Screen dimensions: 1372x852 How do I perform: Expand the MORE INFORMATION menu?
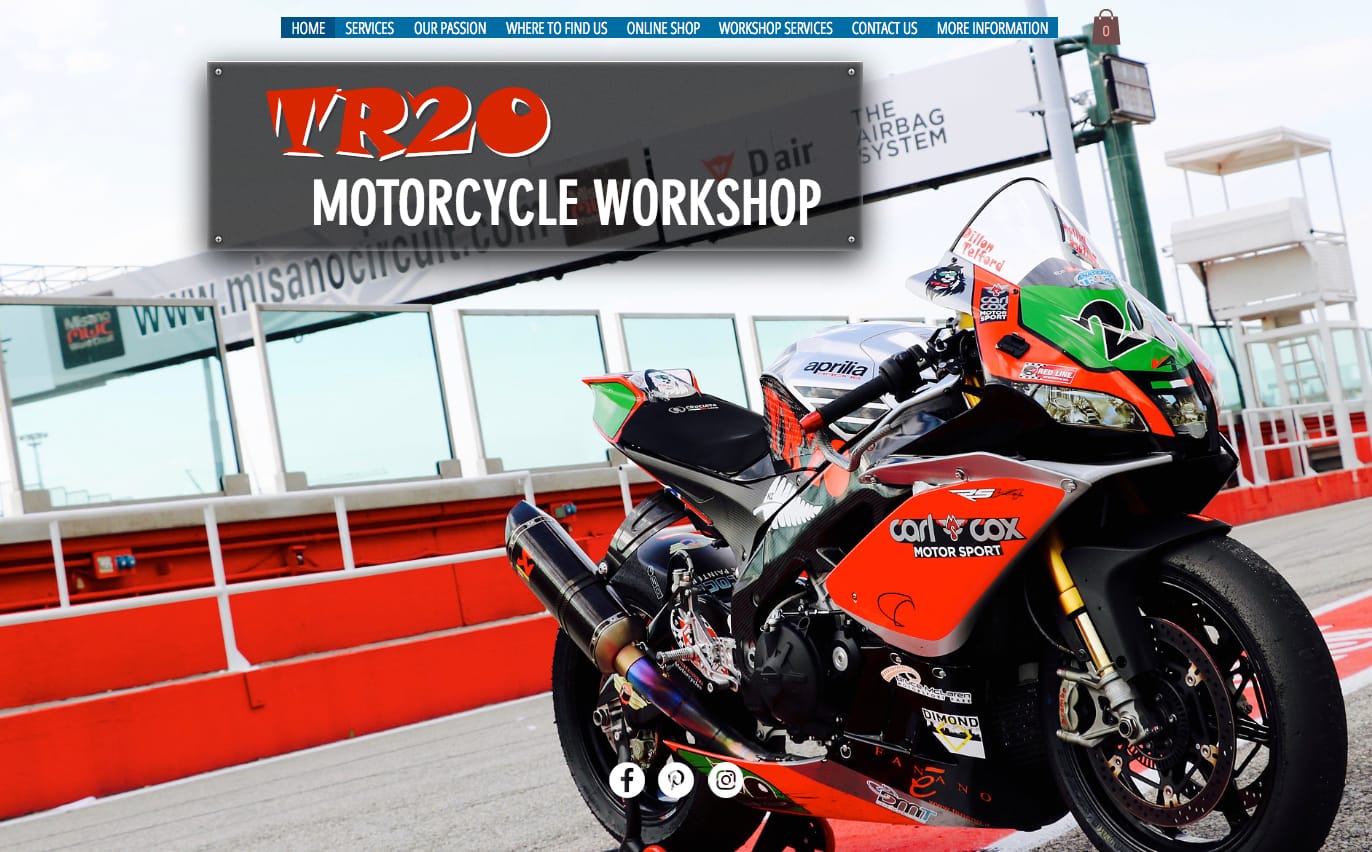992,28
